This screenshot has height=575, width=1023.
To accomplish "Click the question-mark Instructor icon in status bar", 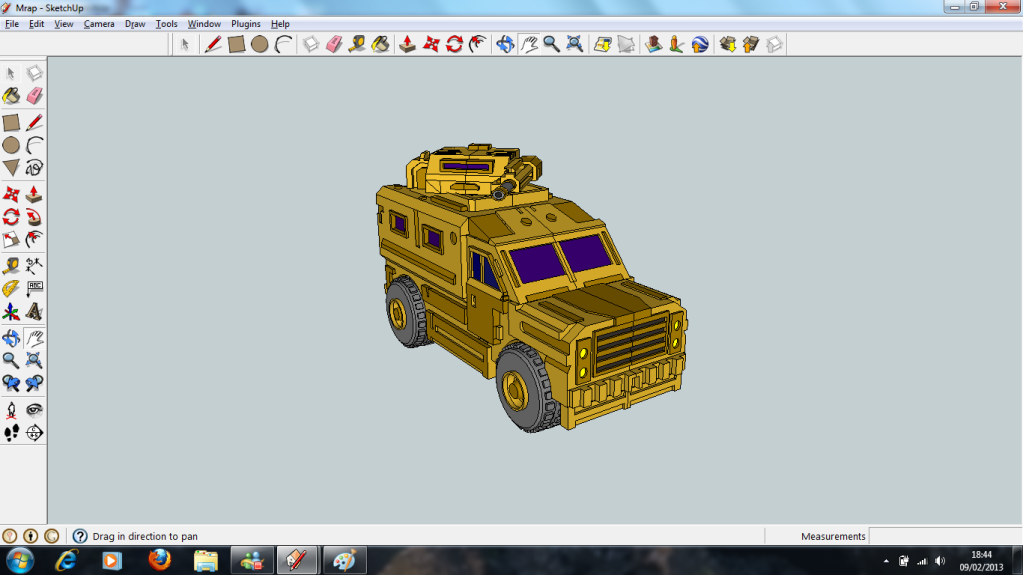I will [x=80, y=536].
